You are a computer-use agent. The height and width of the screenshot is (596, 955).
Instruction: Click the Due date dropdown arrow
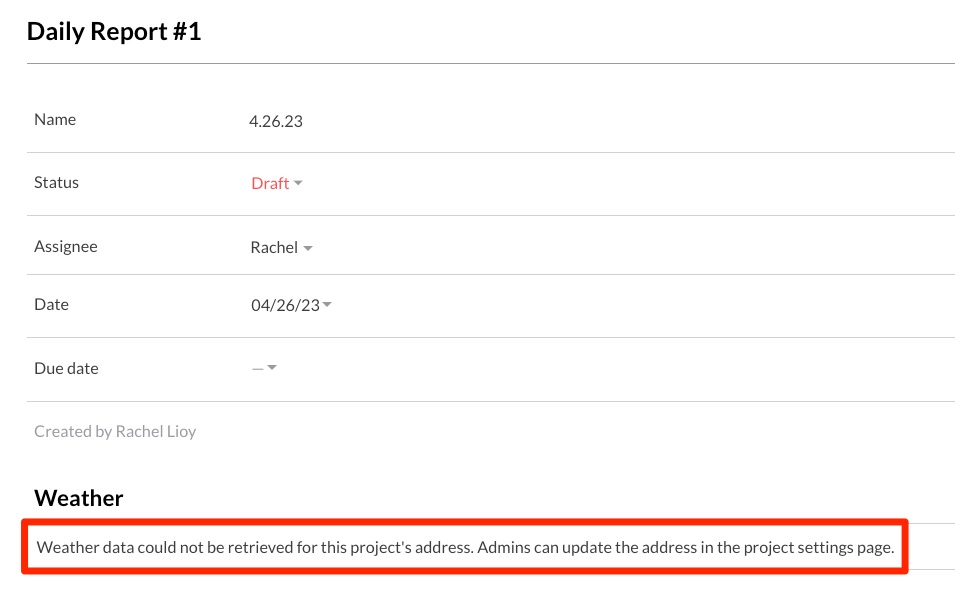(x=272, y=368)
